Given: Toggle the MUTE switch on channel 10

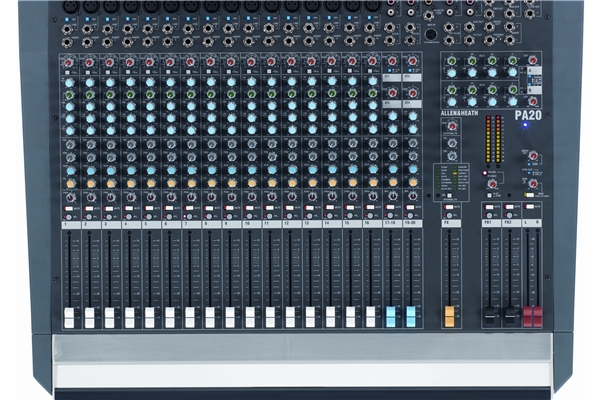Looking at the screenshot, I should 249,208.
